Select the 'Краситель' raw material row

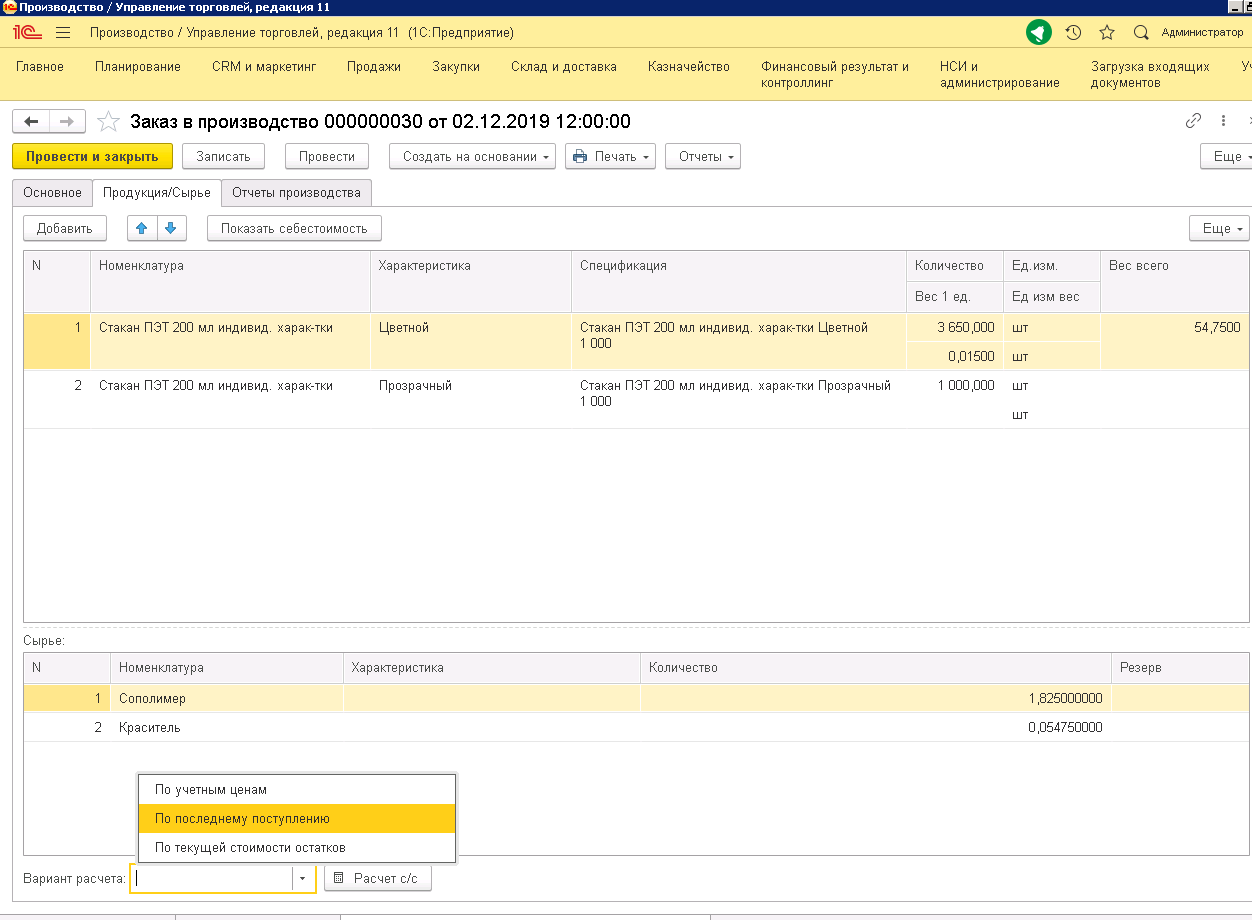click(636, 728)
